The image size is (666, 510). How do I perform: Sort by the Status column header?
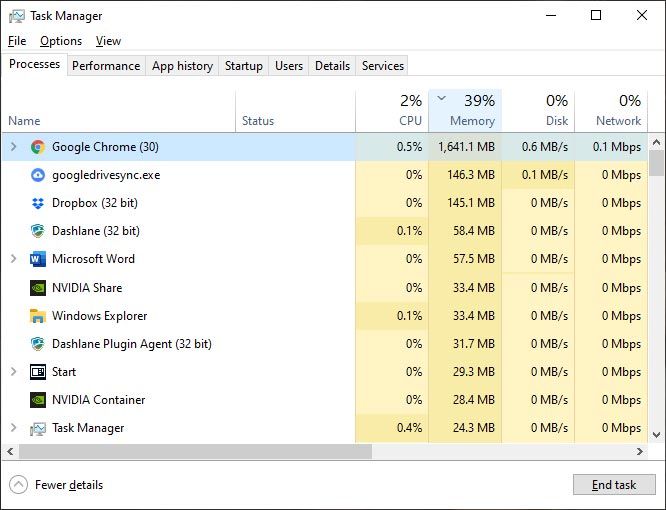(296, 111)
